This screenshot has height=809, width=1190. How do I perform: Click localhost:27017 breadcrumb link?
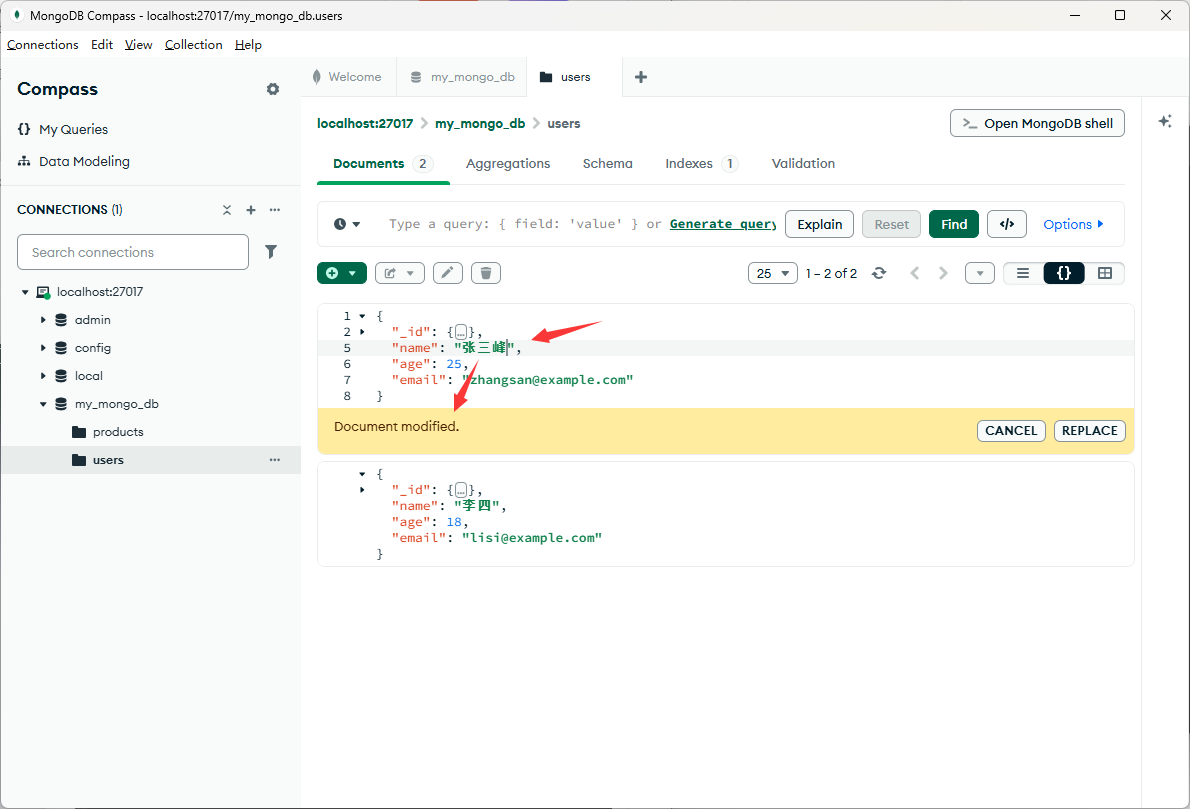pos(365,124)
